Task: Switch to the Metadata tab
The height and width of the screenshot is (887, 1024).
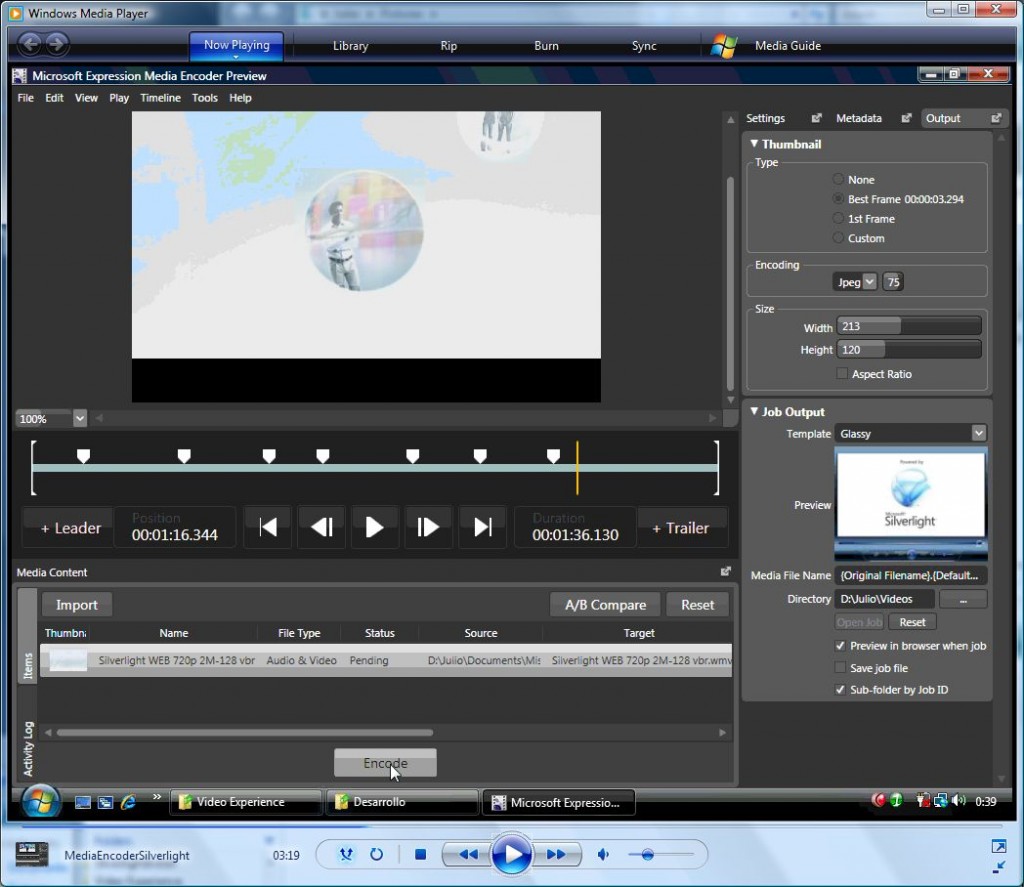Action: (x=858, y=117)
